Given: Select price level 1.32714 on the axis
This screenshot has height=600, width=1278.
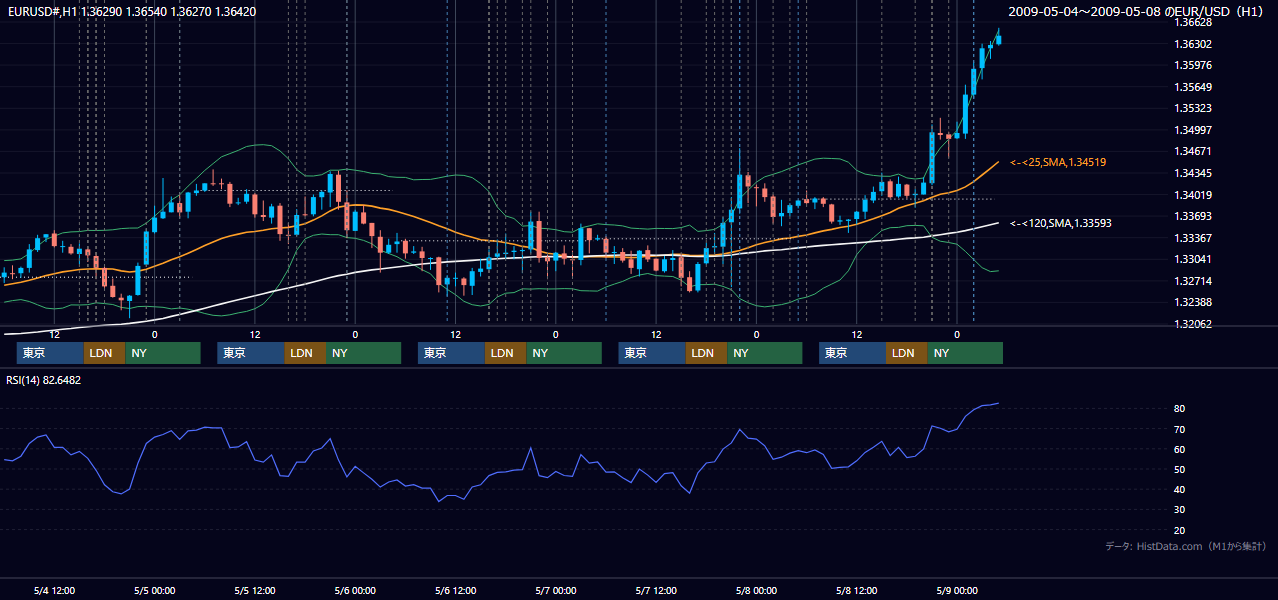Looking at the screenshot, I should click(1193, 281).
